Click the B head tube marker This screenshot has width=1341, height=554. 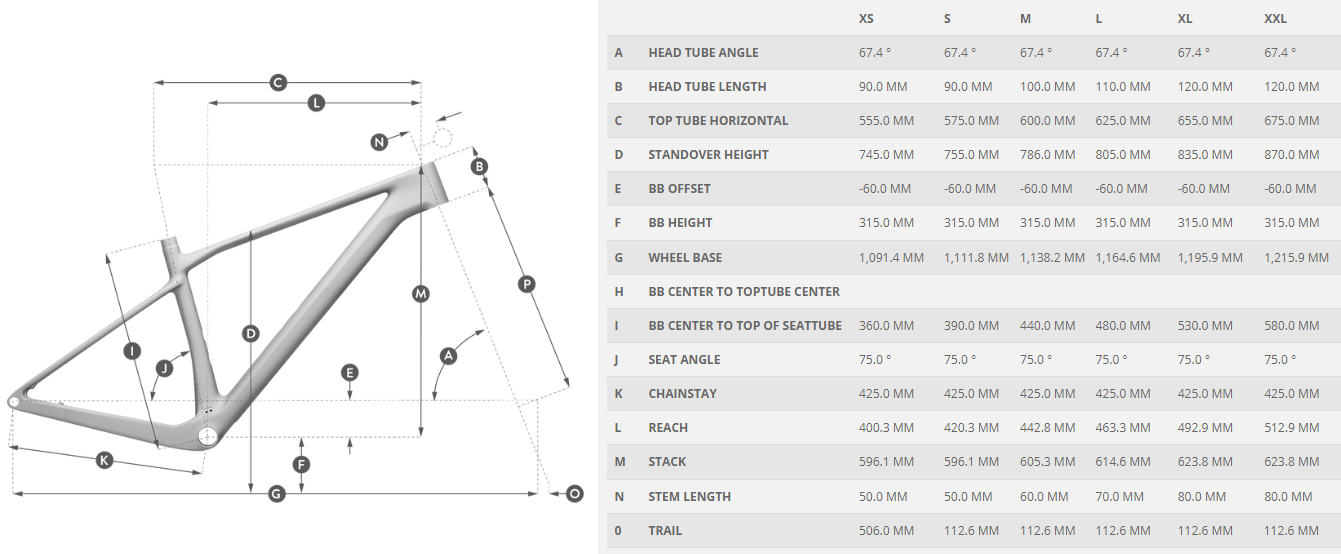(479, 166)
